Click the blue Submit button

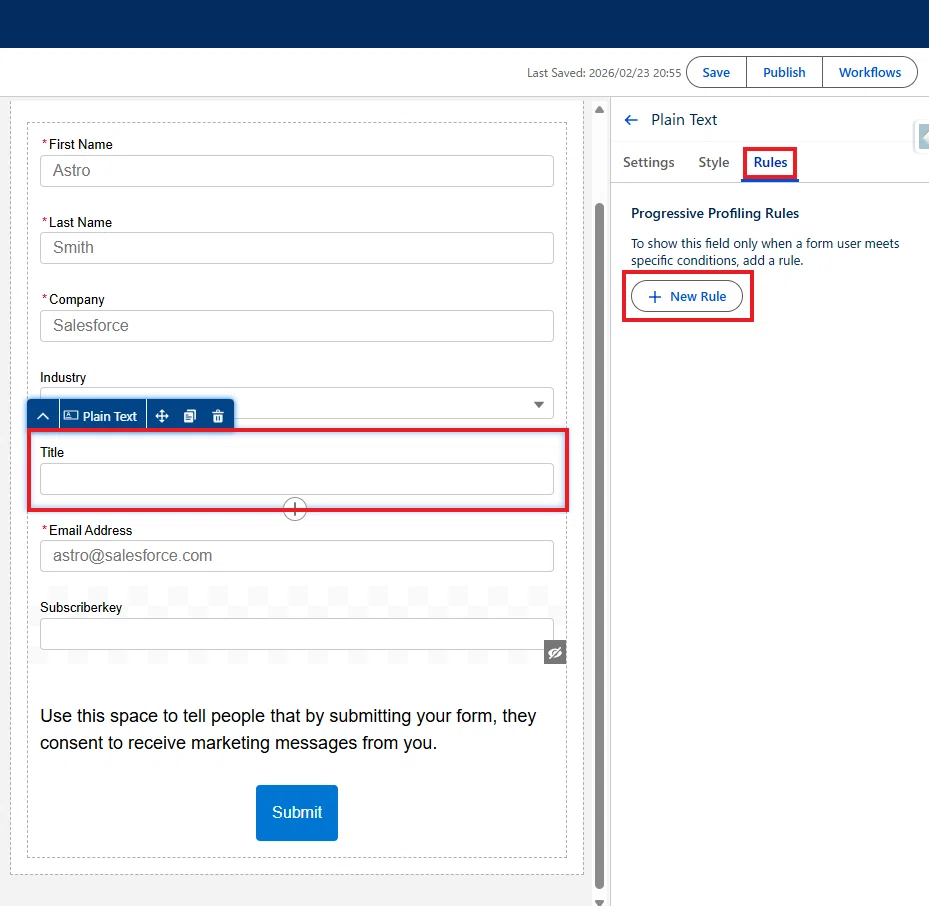(x=297, y=812)
